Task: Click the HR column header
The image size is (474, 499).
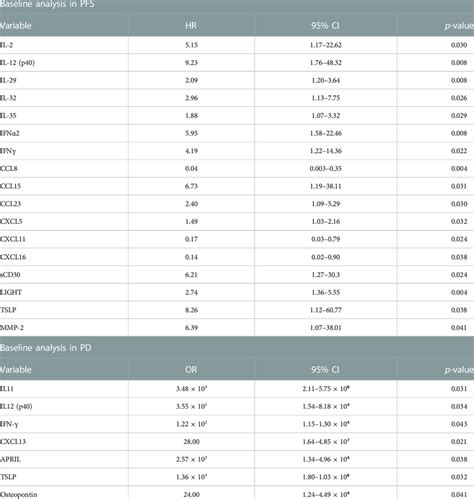Action: tap(191, 26)
